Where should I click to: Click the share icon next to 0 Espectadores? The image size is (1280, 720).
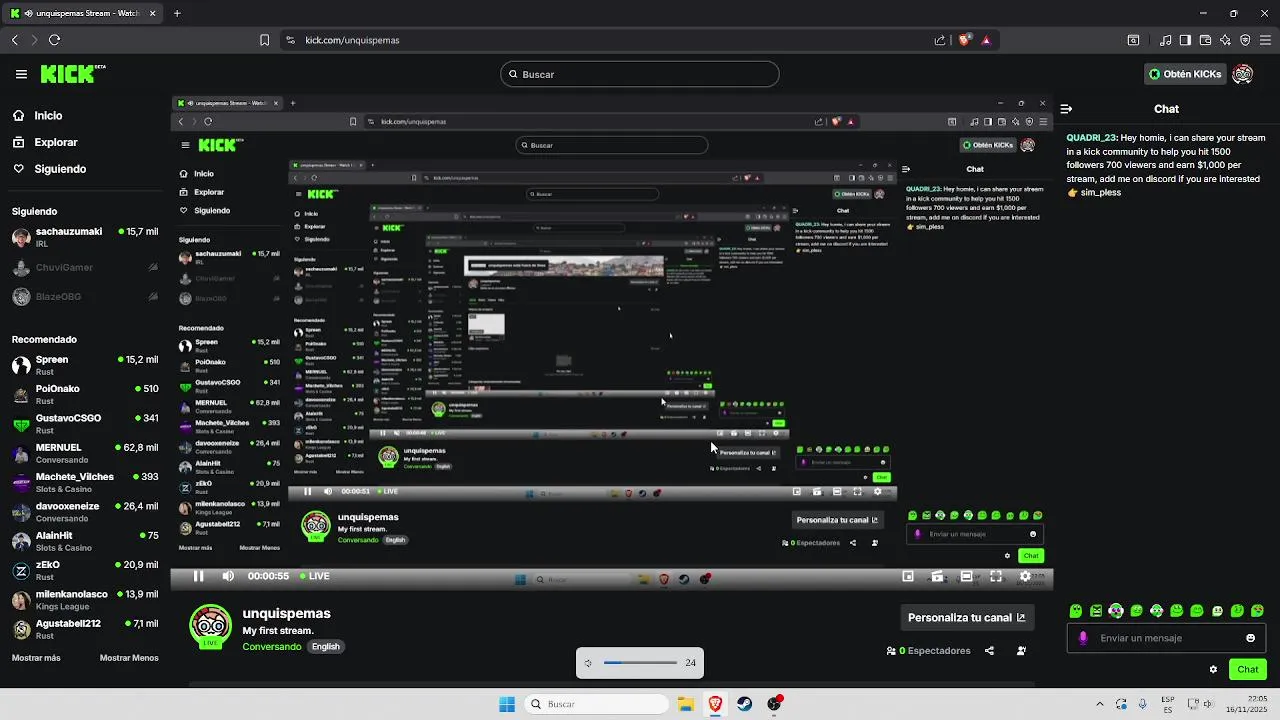click(x=989, y=651)
